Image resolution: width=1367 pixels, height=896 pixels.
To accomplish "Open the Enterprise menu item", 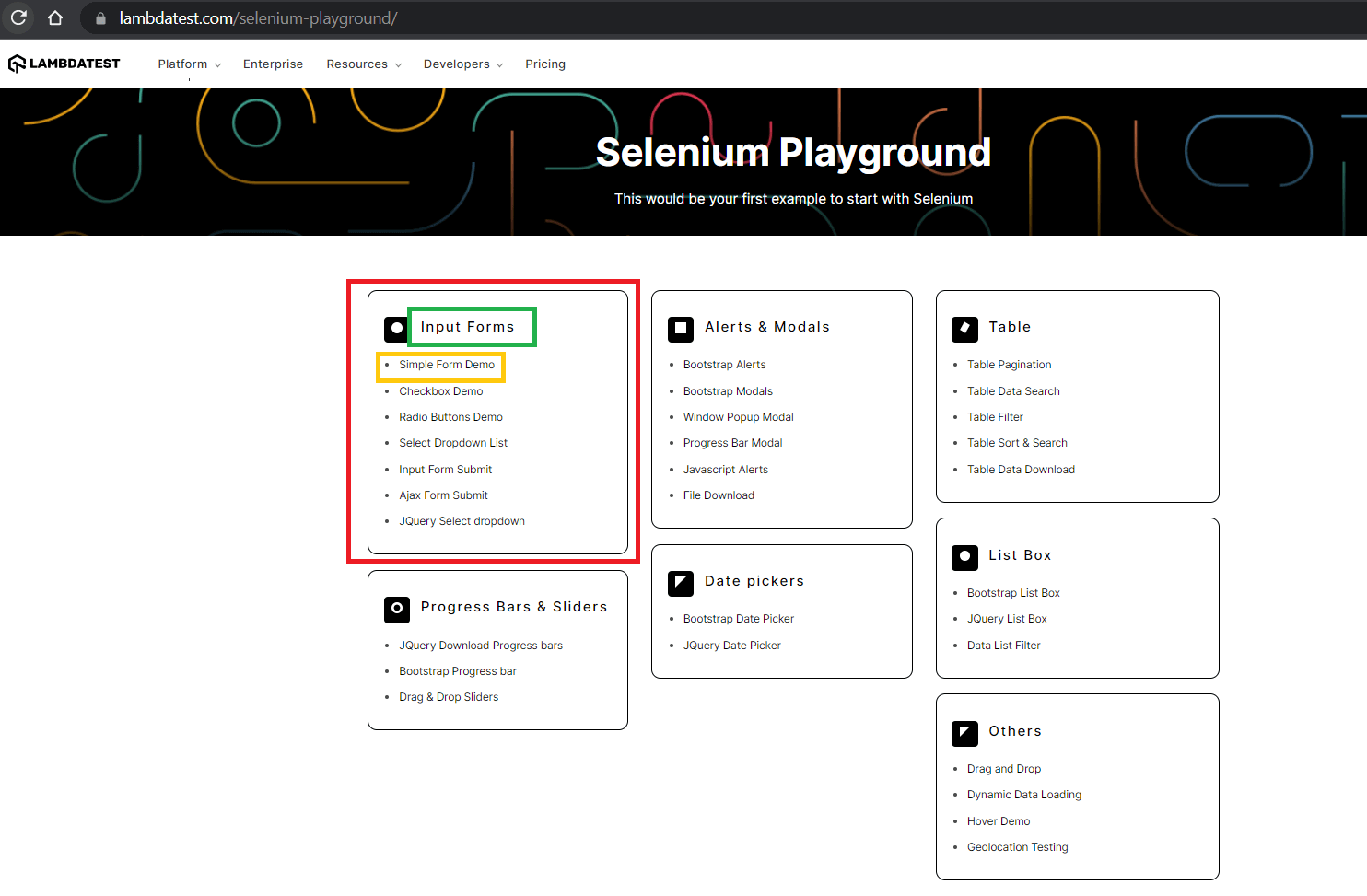I will 273,64.
